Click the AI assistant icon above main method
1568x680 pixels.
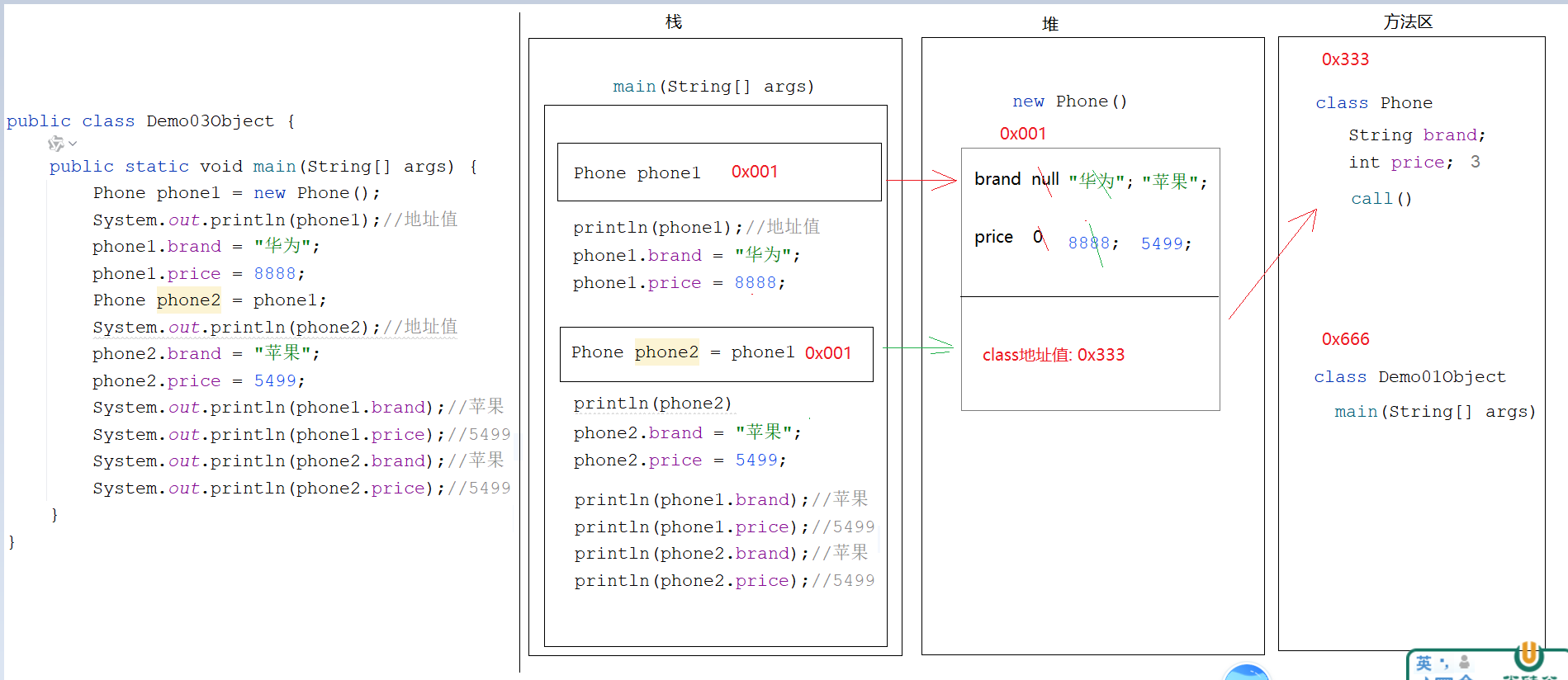click(55, 144)
